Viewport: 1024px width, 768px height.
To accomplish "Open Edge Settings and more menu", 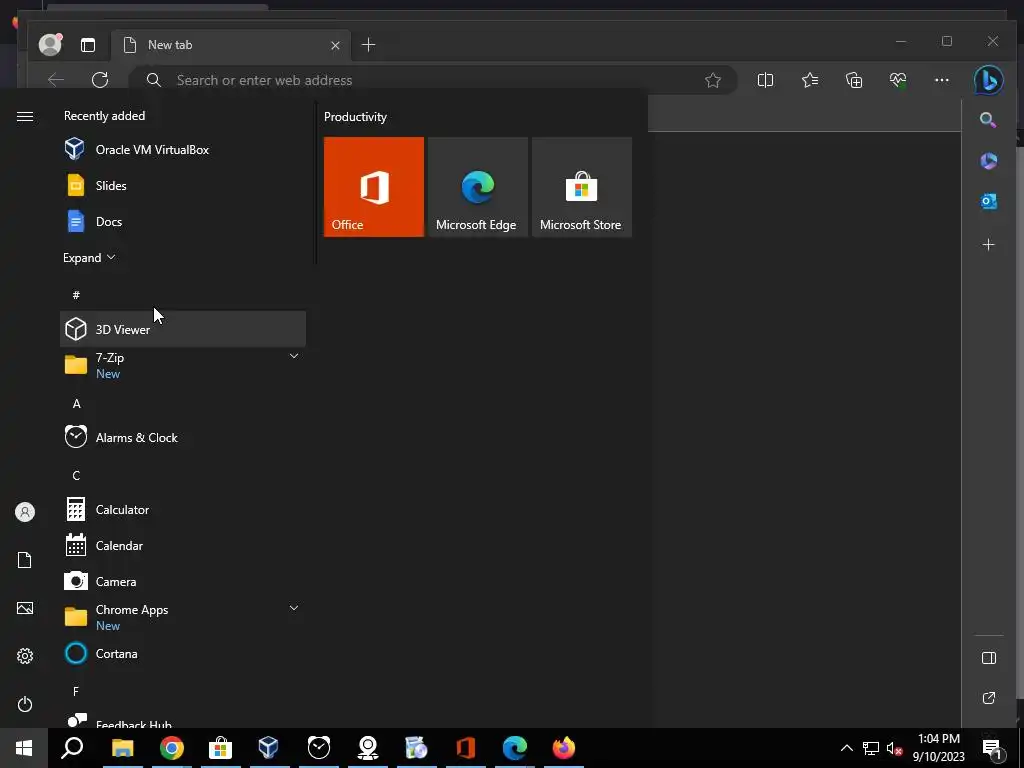I will point(942,80).
